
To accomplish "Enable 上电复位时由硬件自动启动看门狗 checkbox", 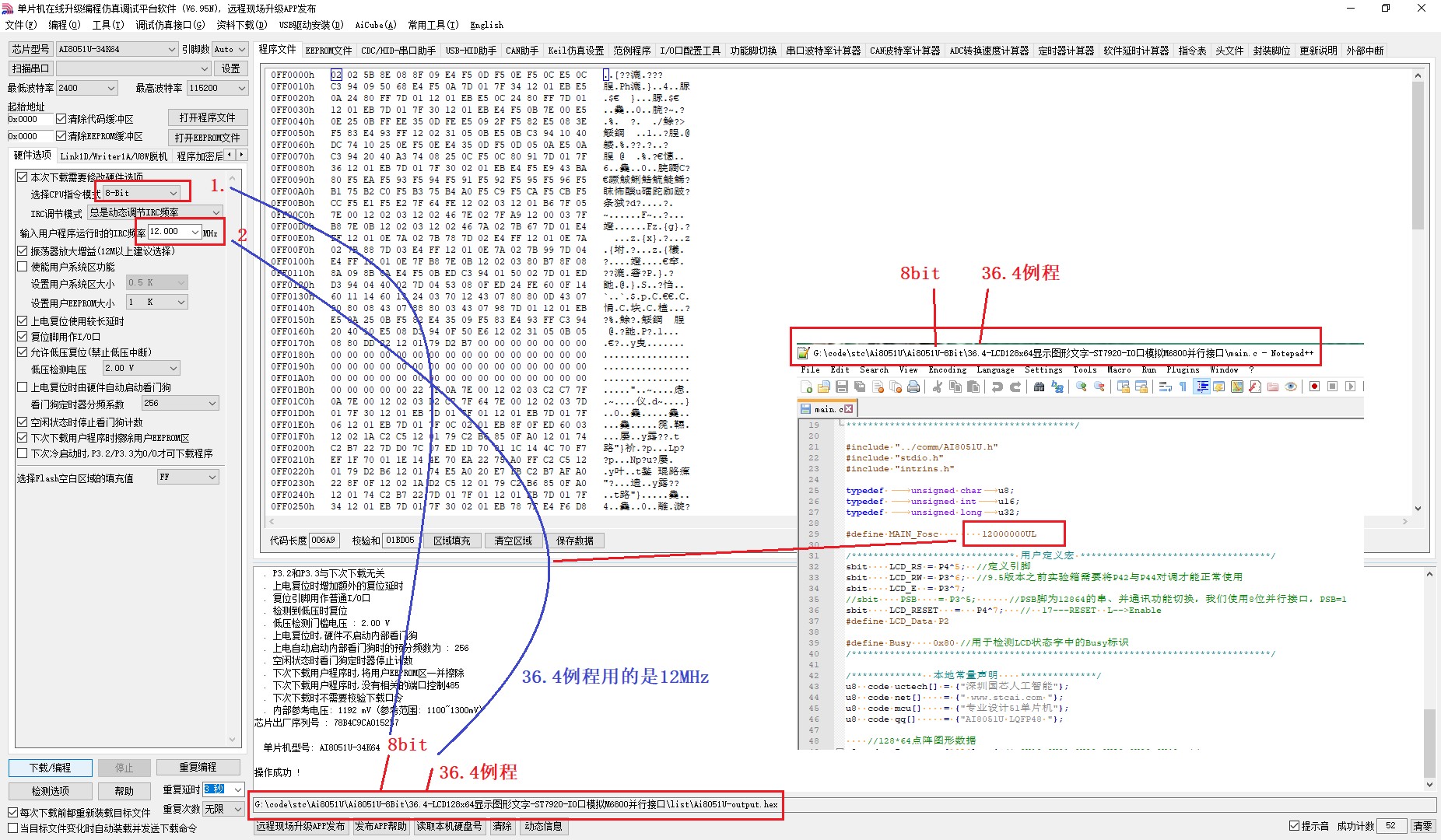I will click(23, 387).
